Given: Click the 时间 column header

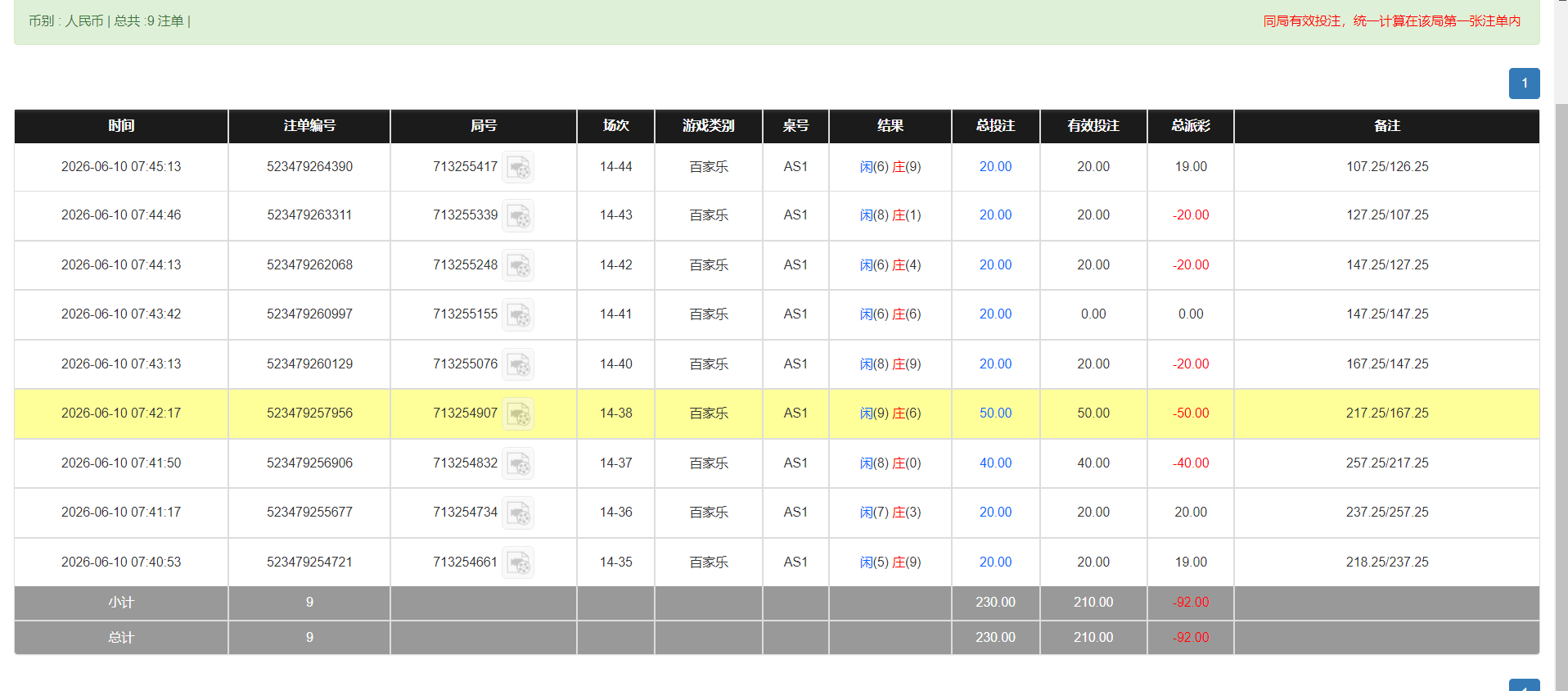Looking at the screenshot, I should [x=121, y=126].
